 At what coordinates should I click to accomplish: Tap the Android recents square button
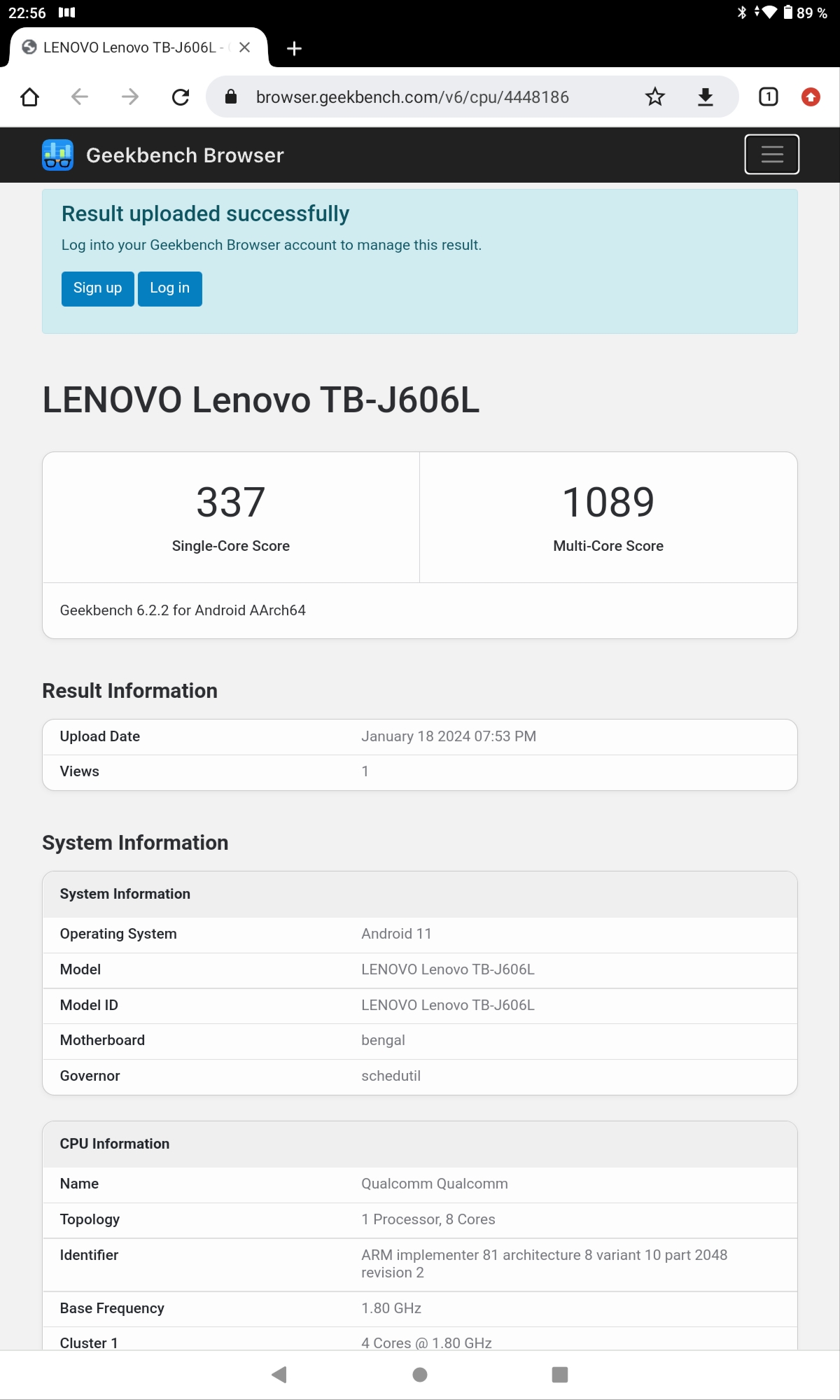[x=560, y=1375]
